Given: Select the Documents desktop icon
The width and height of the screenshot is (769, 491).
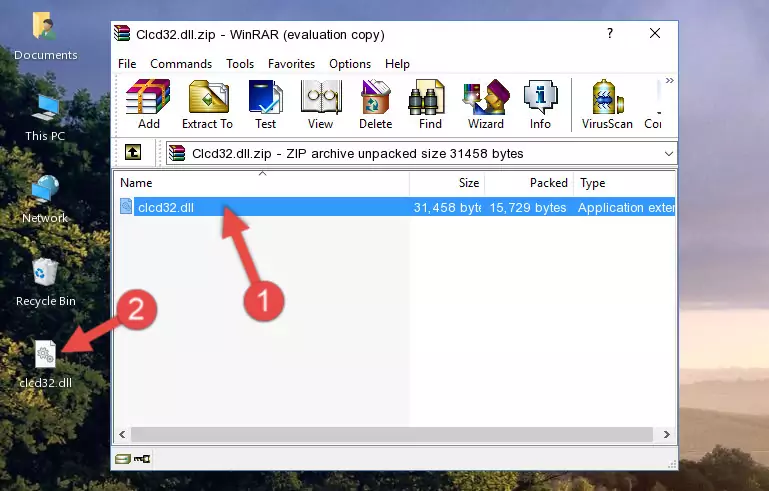Looking at the screenshot, I should (45, 36).
